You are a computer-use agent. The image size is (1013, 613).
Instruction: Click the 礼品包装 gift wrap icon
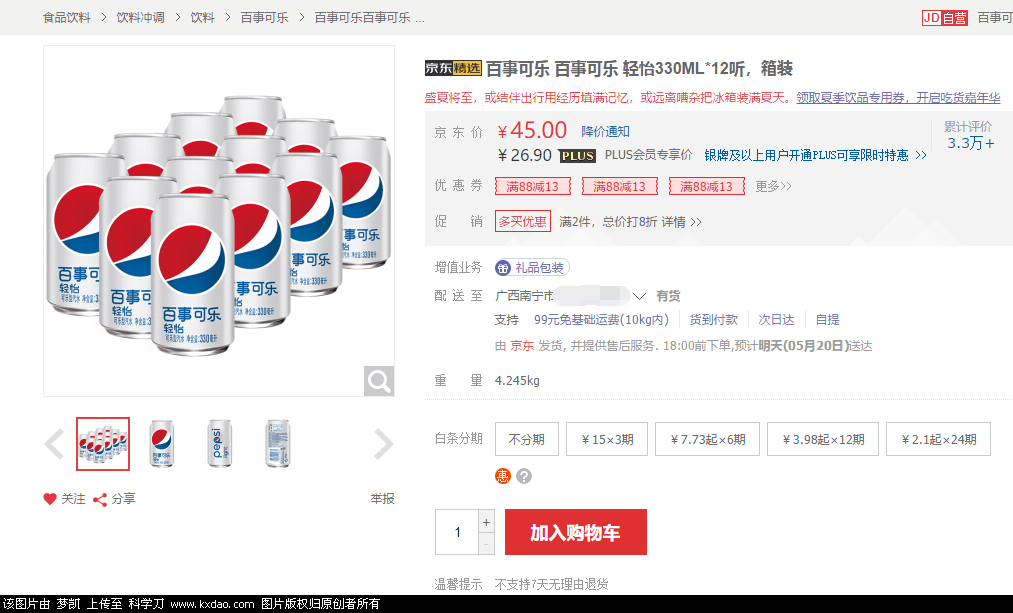(503, 267)
